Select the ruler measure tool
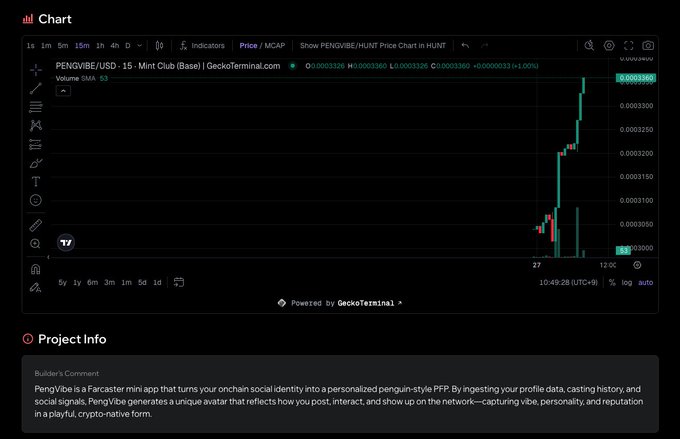Viewport: 680px width, 439px height. click(36, 225)
